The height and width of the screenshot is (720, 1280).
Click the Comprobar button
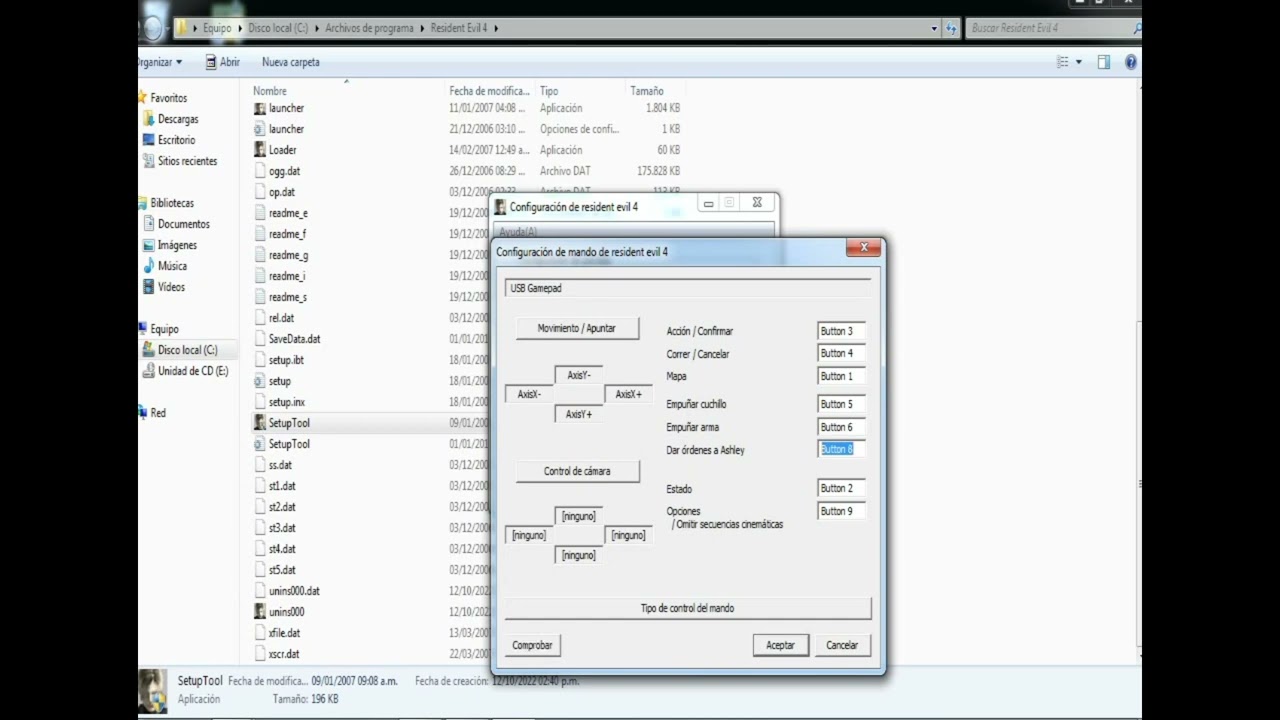pos(532,645)
